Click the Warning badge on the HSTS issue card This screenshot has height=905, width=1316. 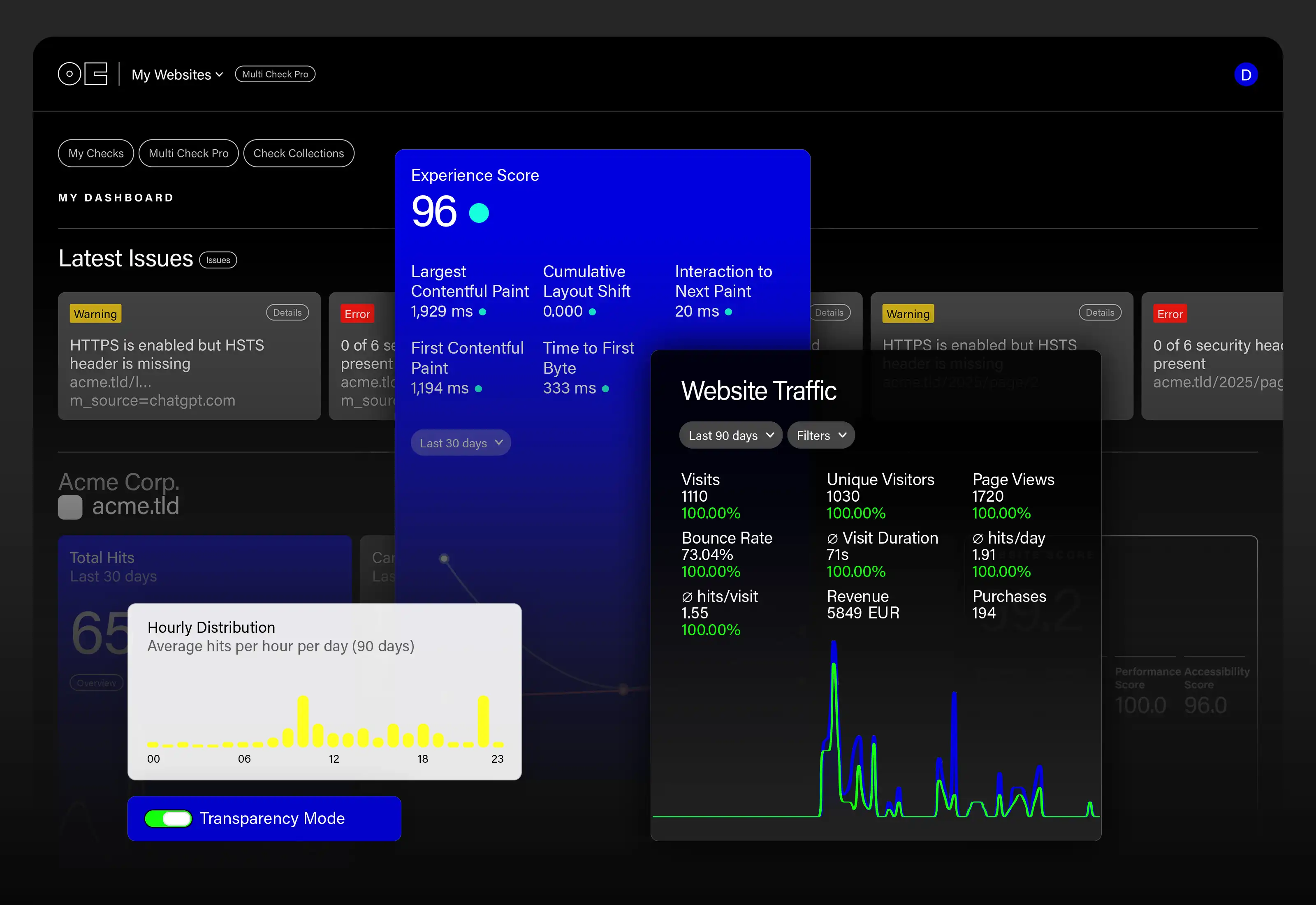95,313
